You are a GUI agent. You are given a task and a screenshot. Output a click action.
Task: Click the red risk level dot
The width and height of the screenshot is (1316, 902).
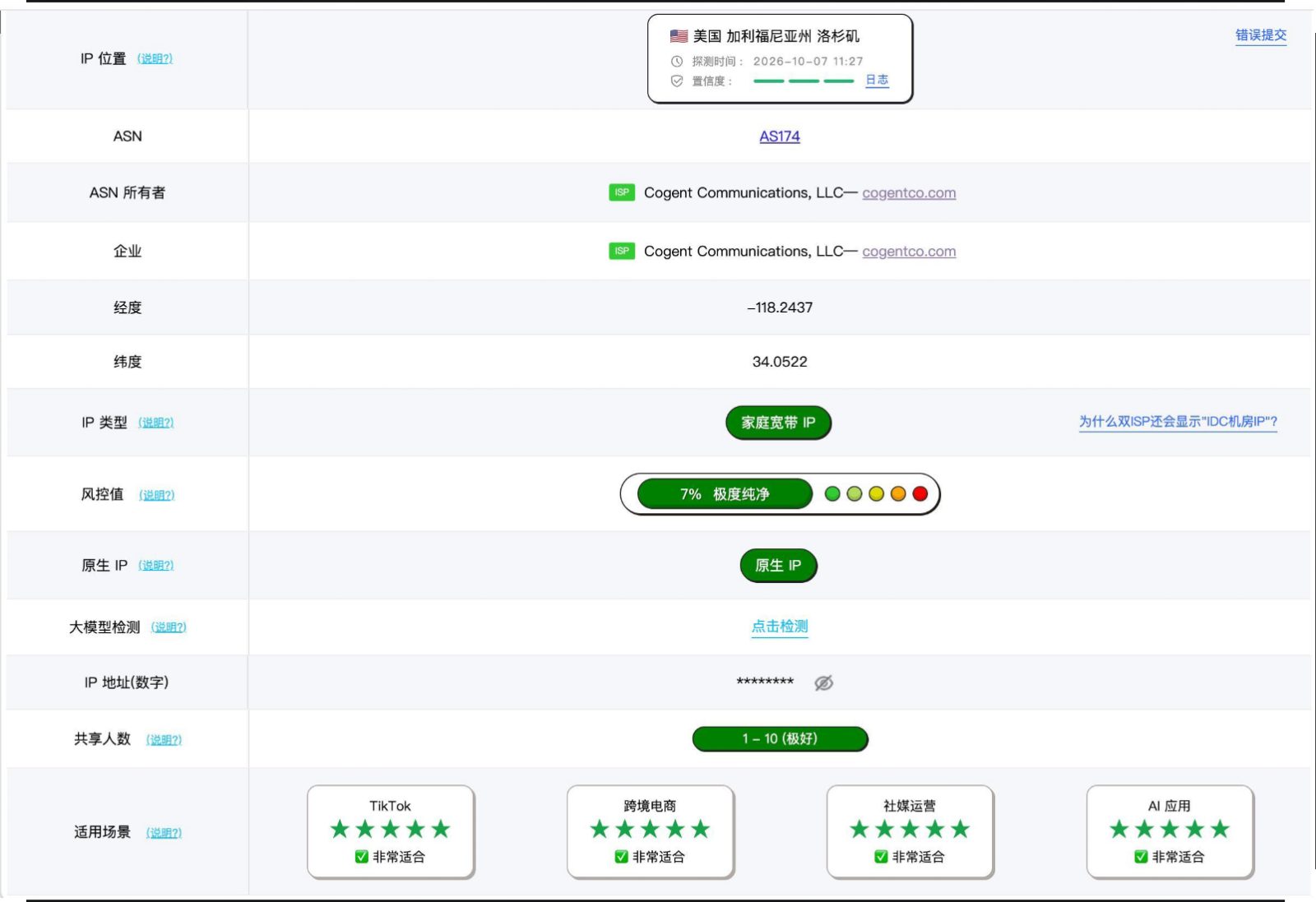[x=920, y=493]
